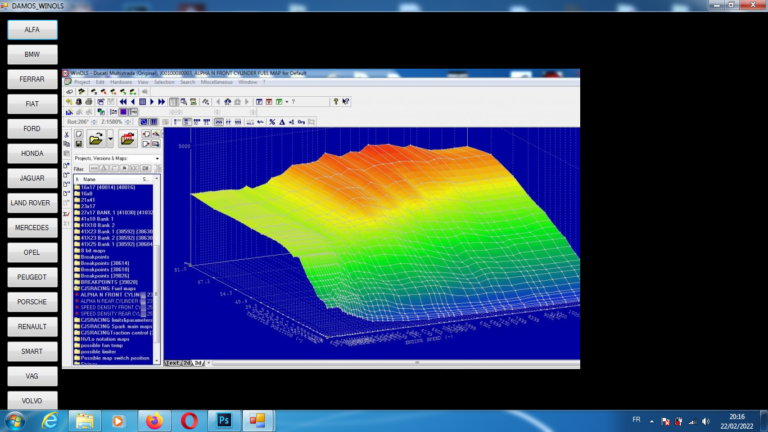Click the VAG launcher button
Screen dimensions: 768x432
coord(32,376)
